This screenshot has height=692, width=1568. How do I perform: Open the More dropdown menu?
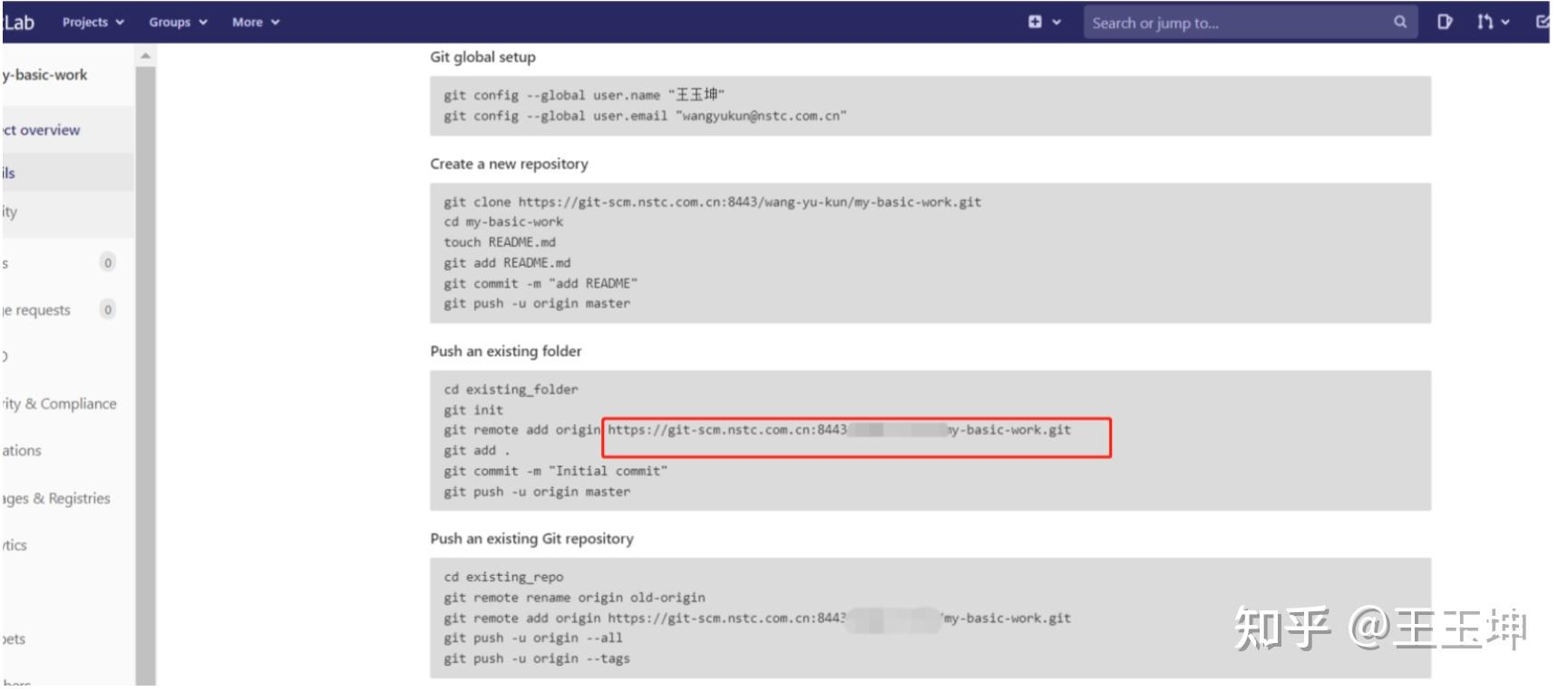pyautogui.click(x=256, y=22)
